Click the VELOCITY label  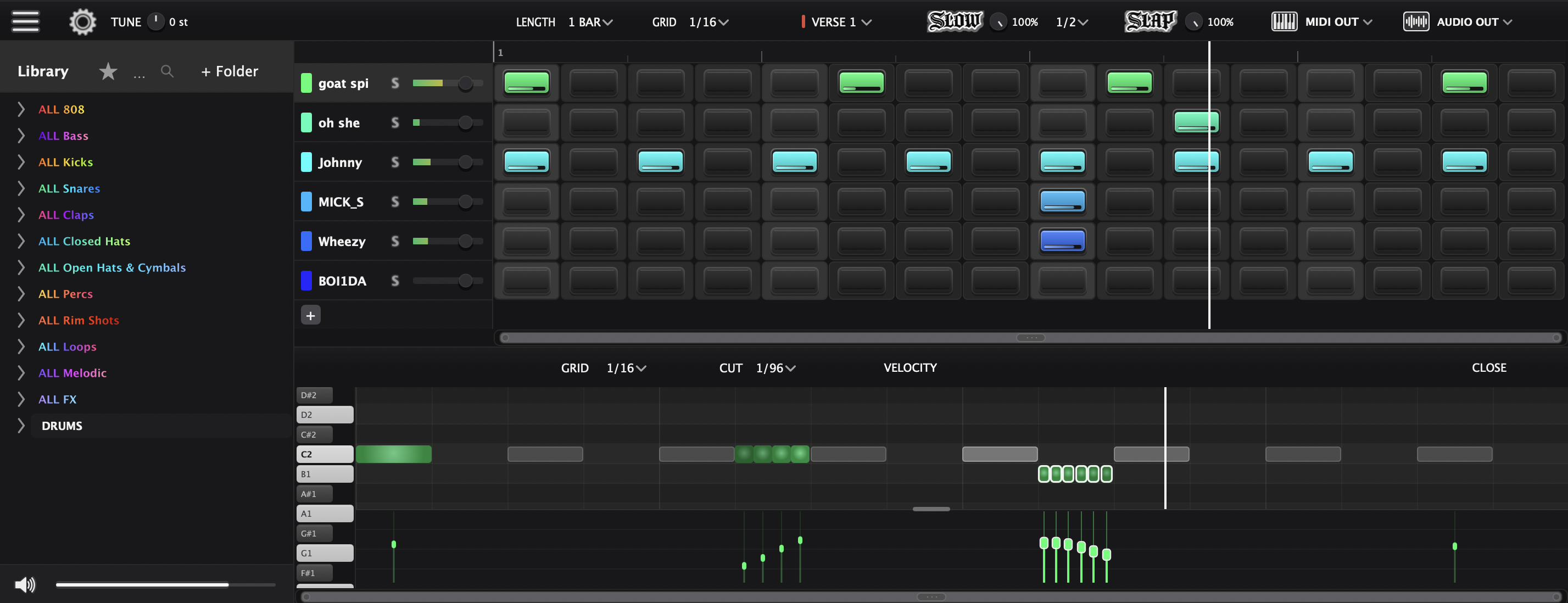pos(910,367)
